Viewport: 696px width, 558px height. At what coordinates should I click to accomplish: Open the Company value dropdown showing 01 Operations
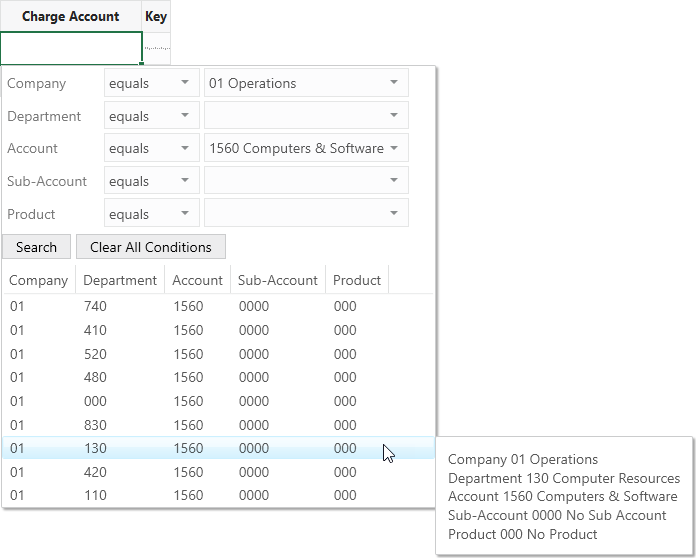306,83
